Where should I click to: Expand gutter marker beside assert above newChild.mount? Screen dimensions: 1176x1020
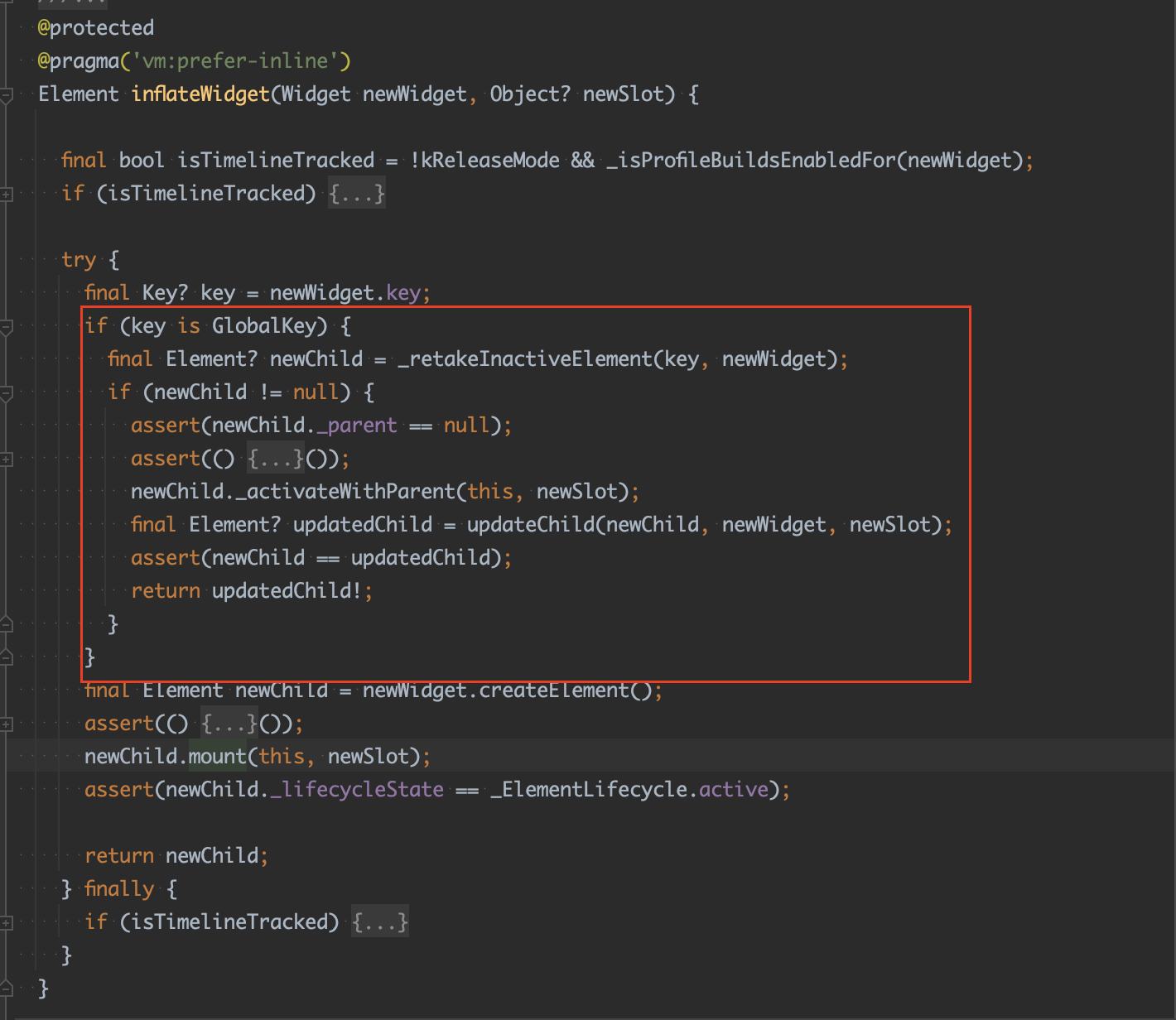click(x=6, y=724)
